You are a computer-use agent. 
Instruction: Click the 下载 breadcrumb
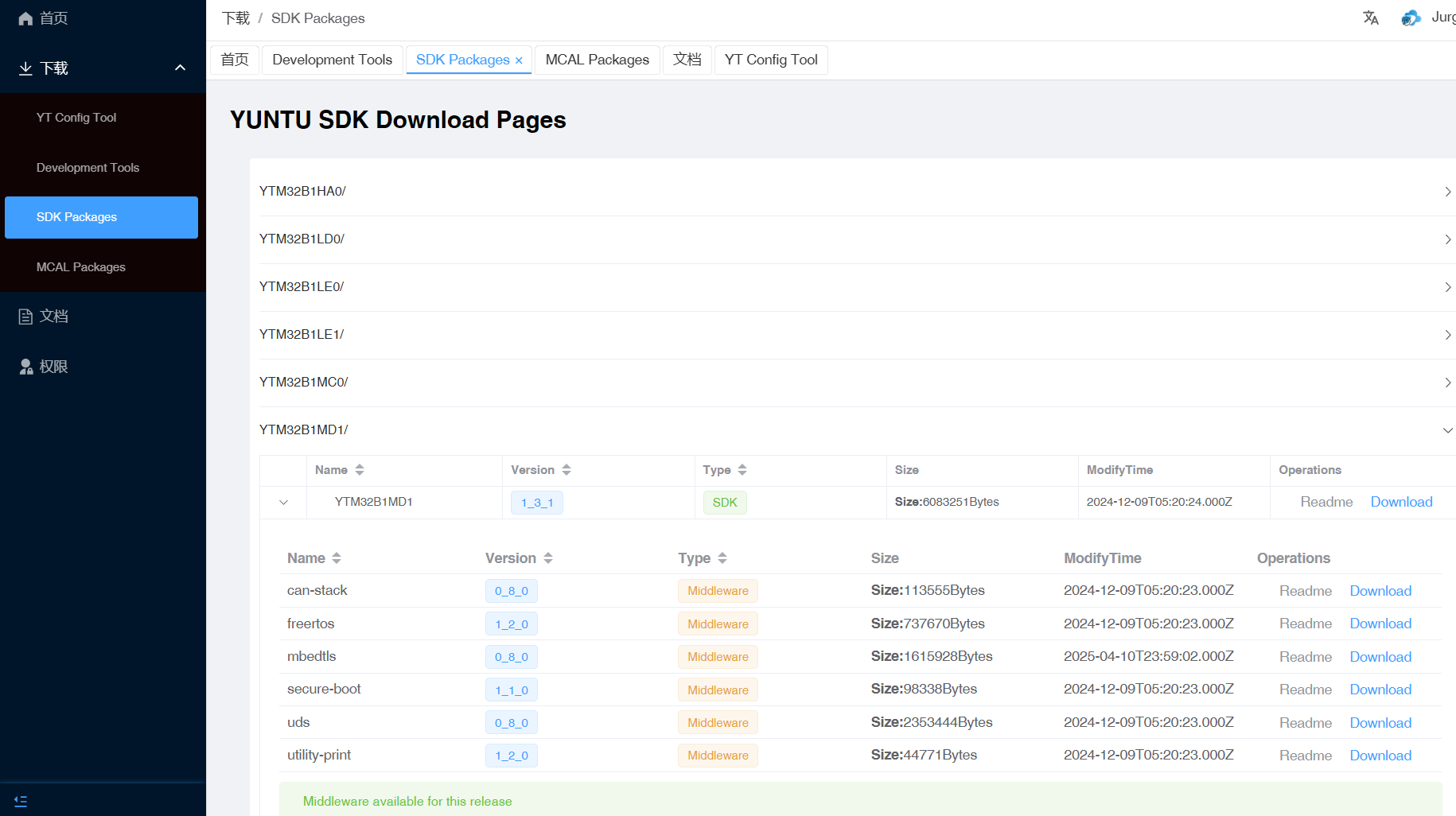tap(236, 18)
